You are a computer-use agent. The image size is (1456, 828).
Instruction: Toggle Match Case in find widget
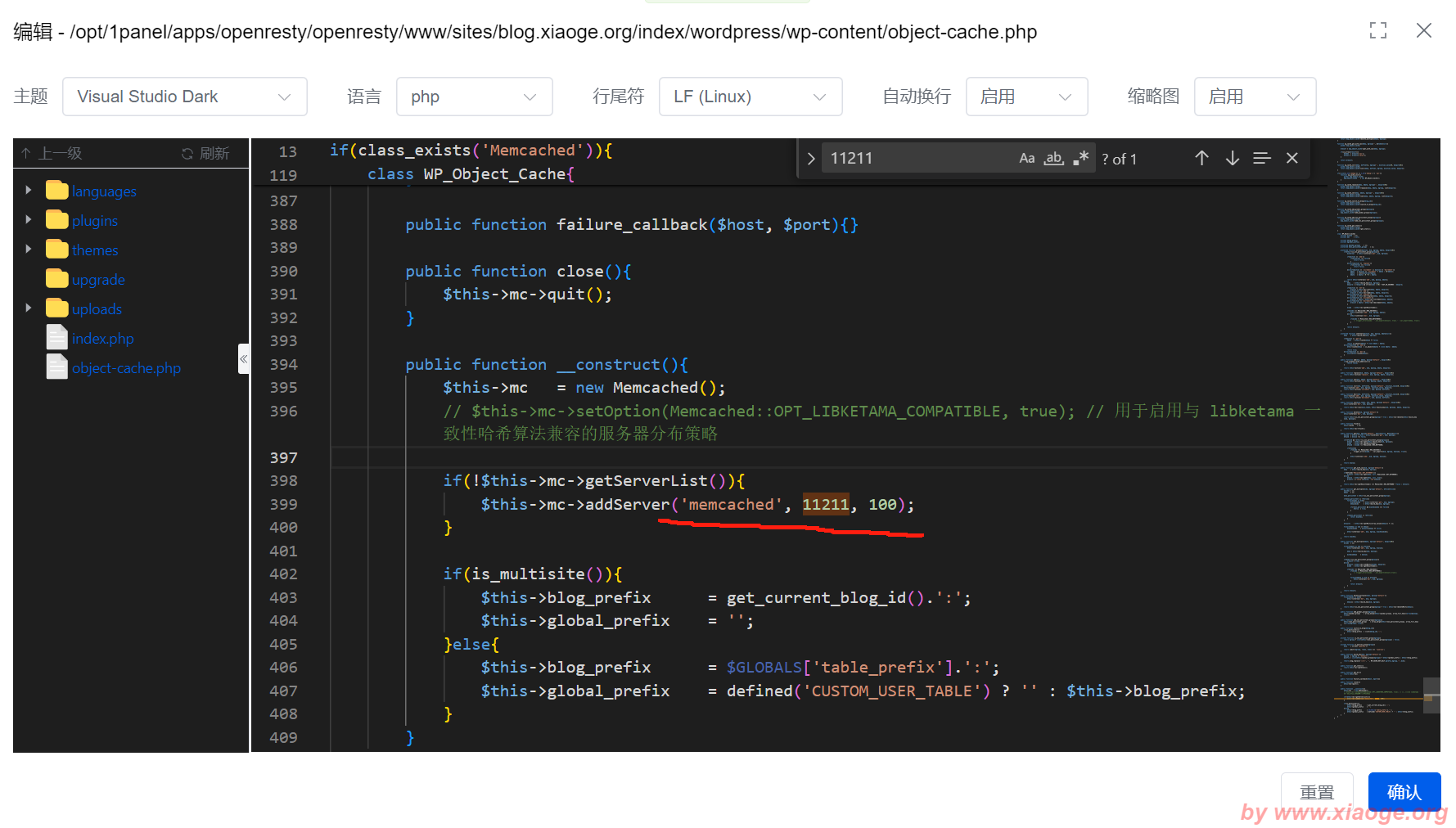(1026, 159)
